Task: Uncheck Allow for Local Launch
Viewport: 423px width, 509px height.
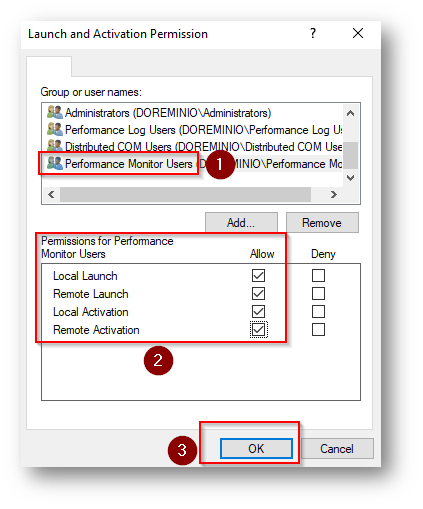Action: pos(258,275)
